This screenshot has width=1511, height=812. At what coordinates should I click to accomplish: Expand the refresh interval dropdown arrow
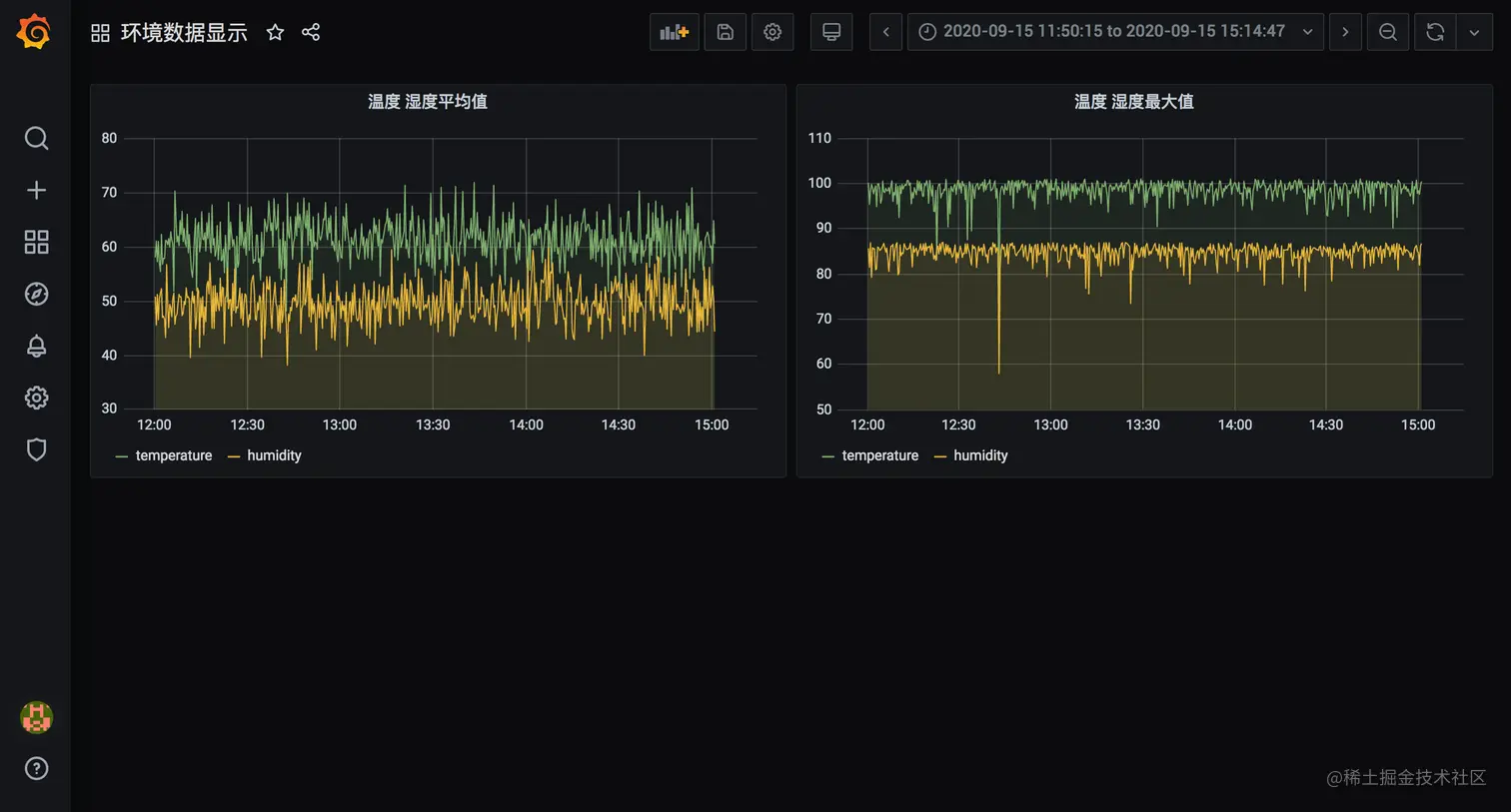tap(1474, 32)
